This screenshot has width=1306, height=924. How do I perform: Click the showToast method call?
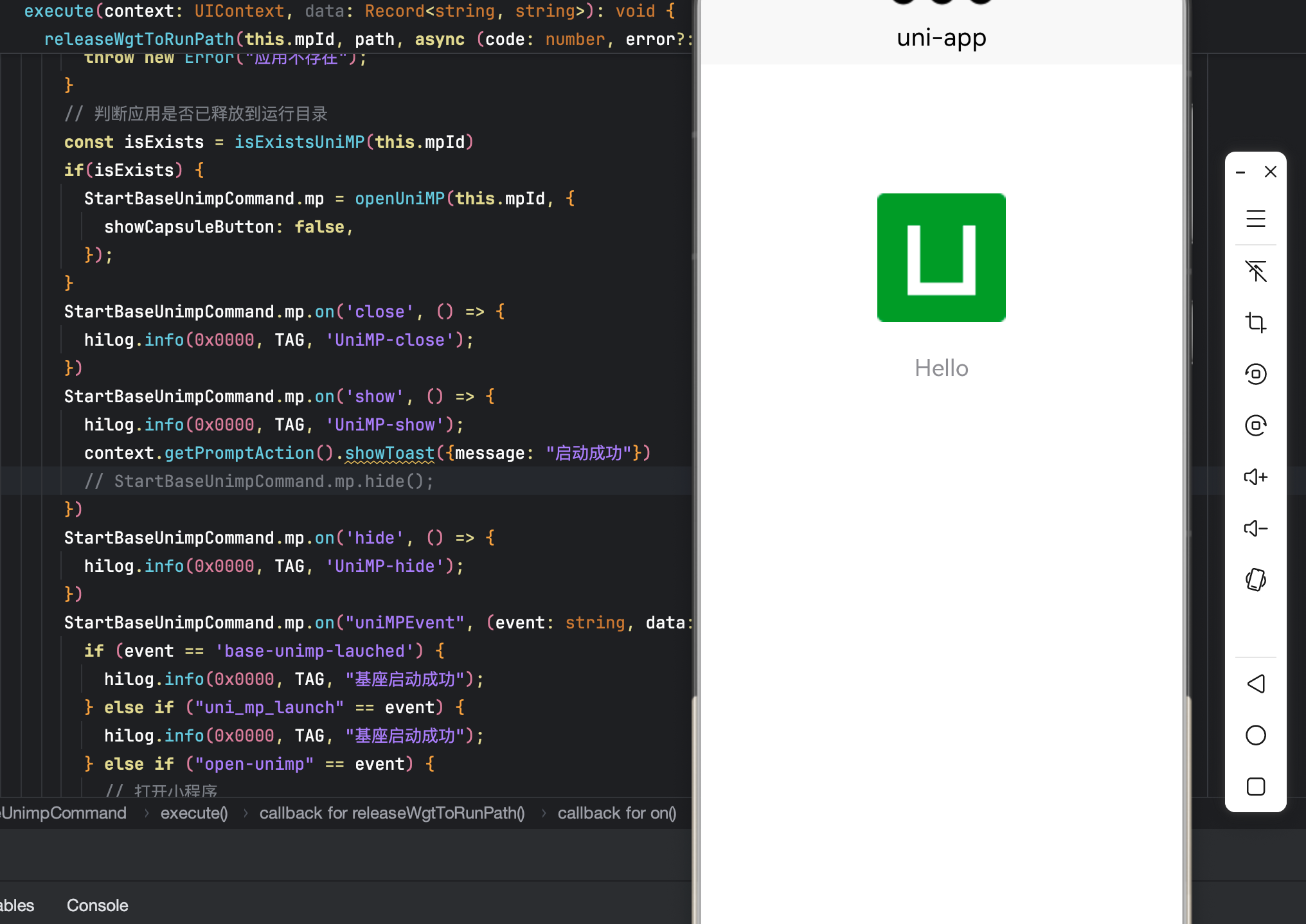point(389,454)
